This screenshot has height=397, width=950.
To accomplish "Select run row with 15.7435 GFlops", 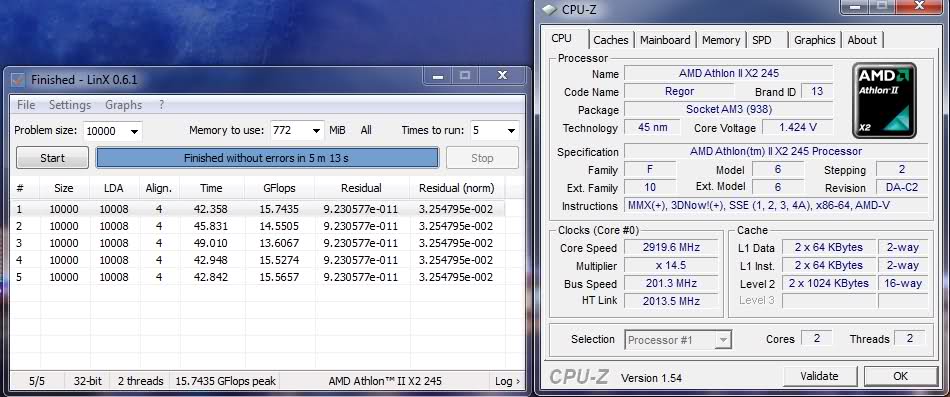I will [x=258, y=209].
